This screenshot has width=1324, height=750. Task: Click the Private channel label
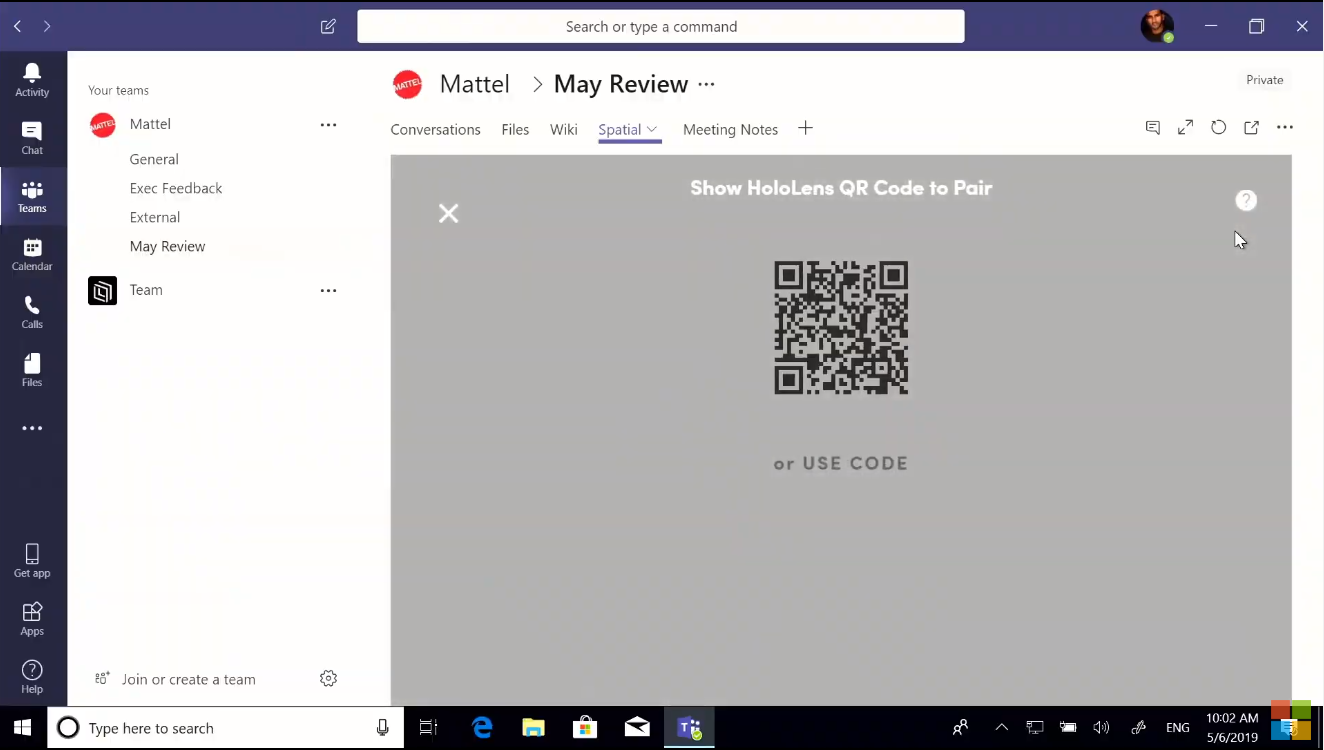click(x=1265, y=80)
